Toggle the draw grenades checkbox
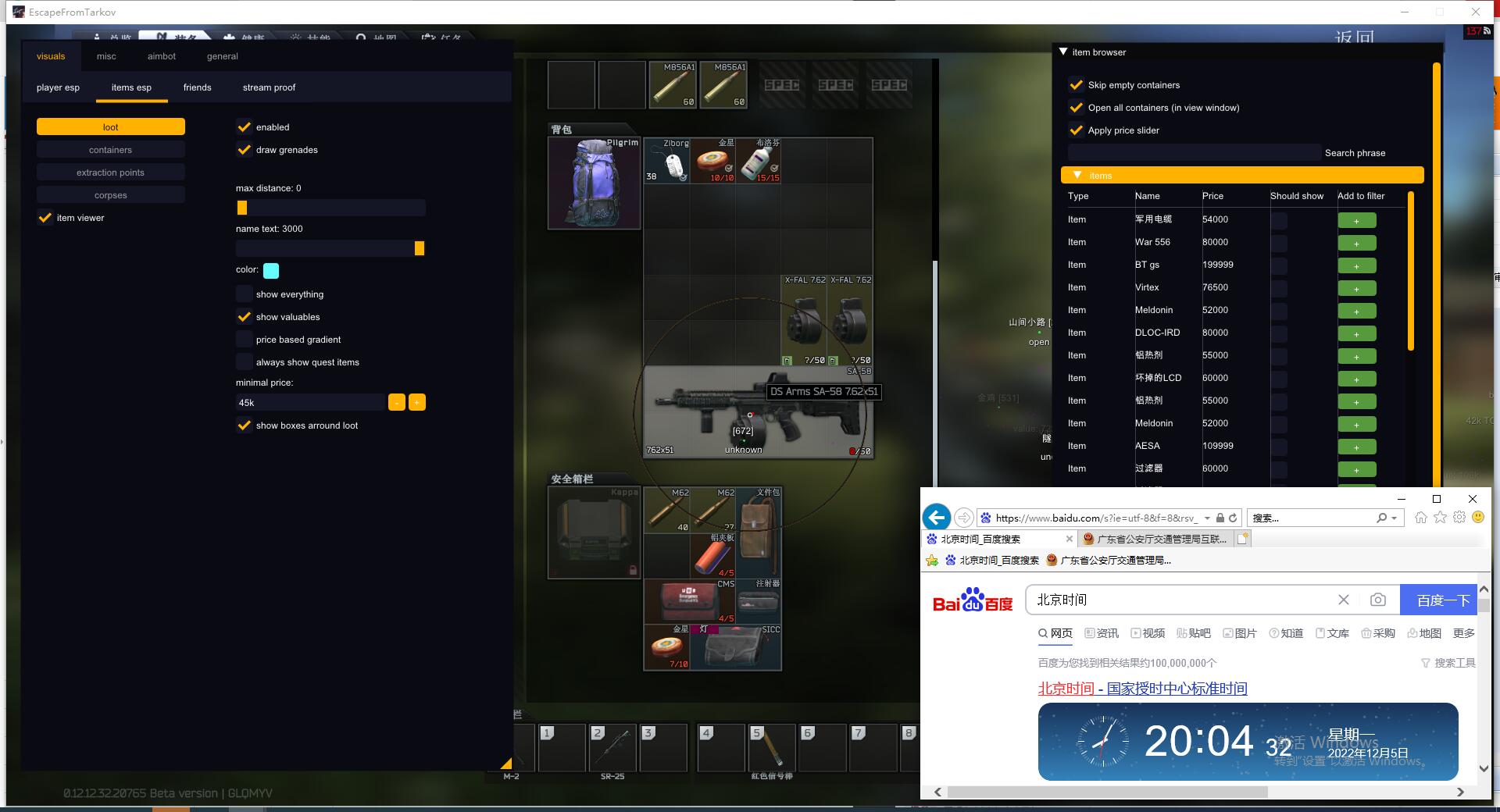1500x812 pixels. 245,150
